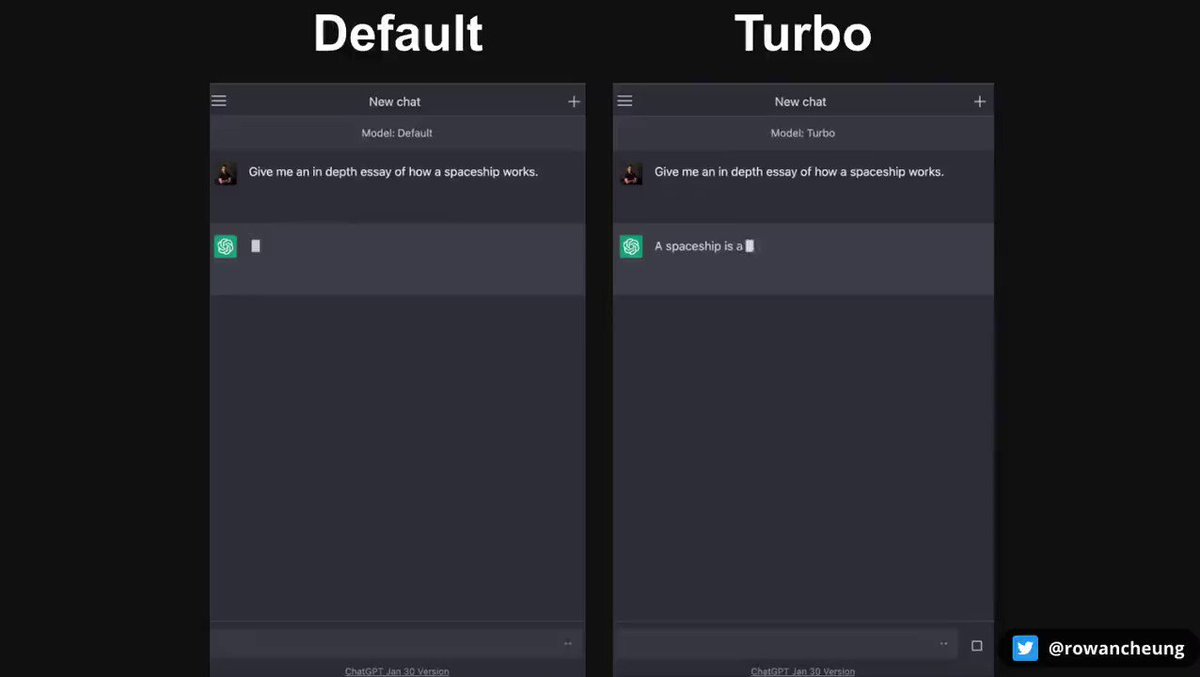
Task: Open the ChatGPT Jan 30 Version link under Turbo
Action: 803,671
